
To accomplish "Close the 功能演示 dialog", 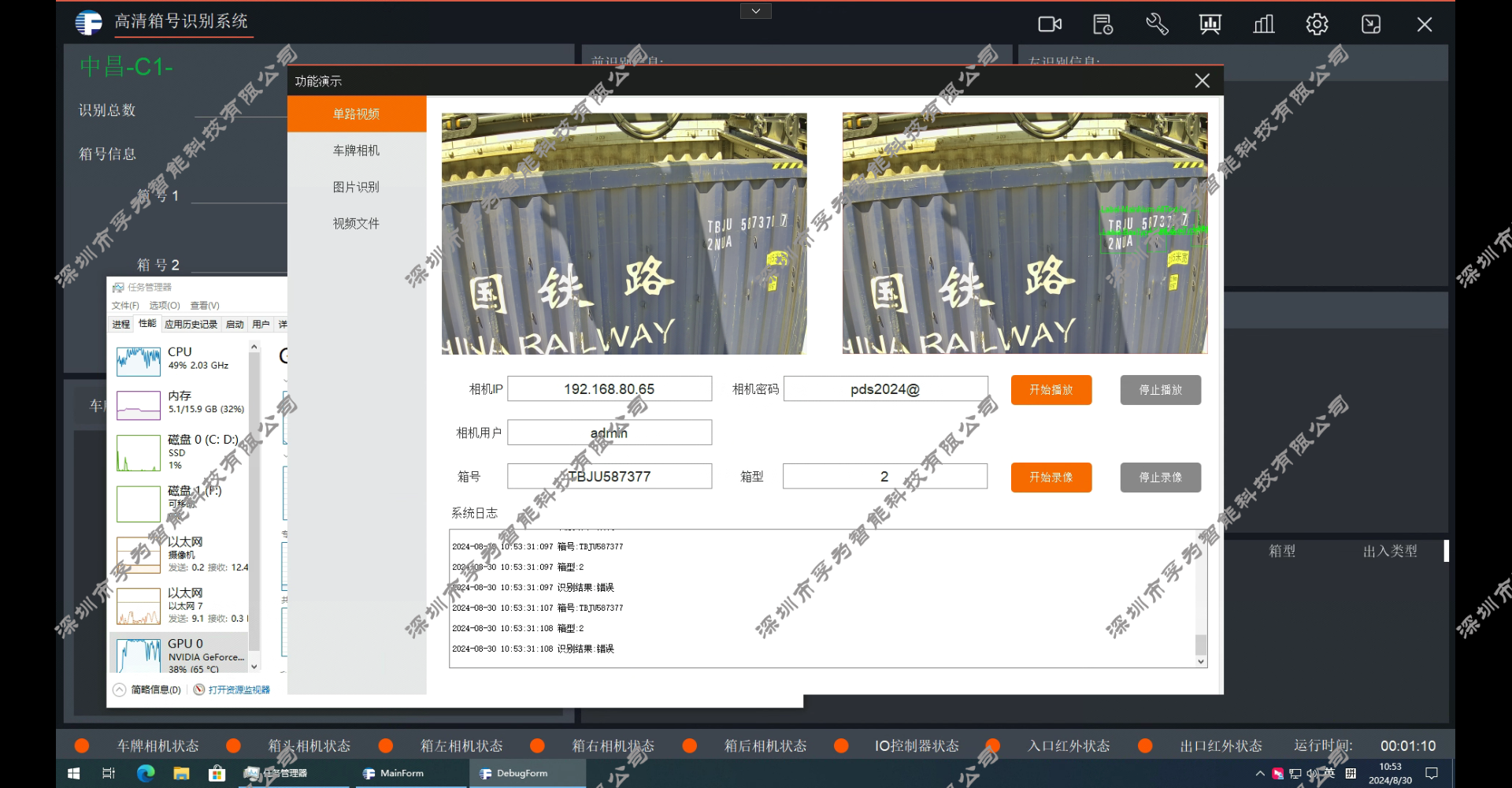I will tap(1202, 80).
